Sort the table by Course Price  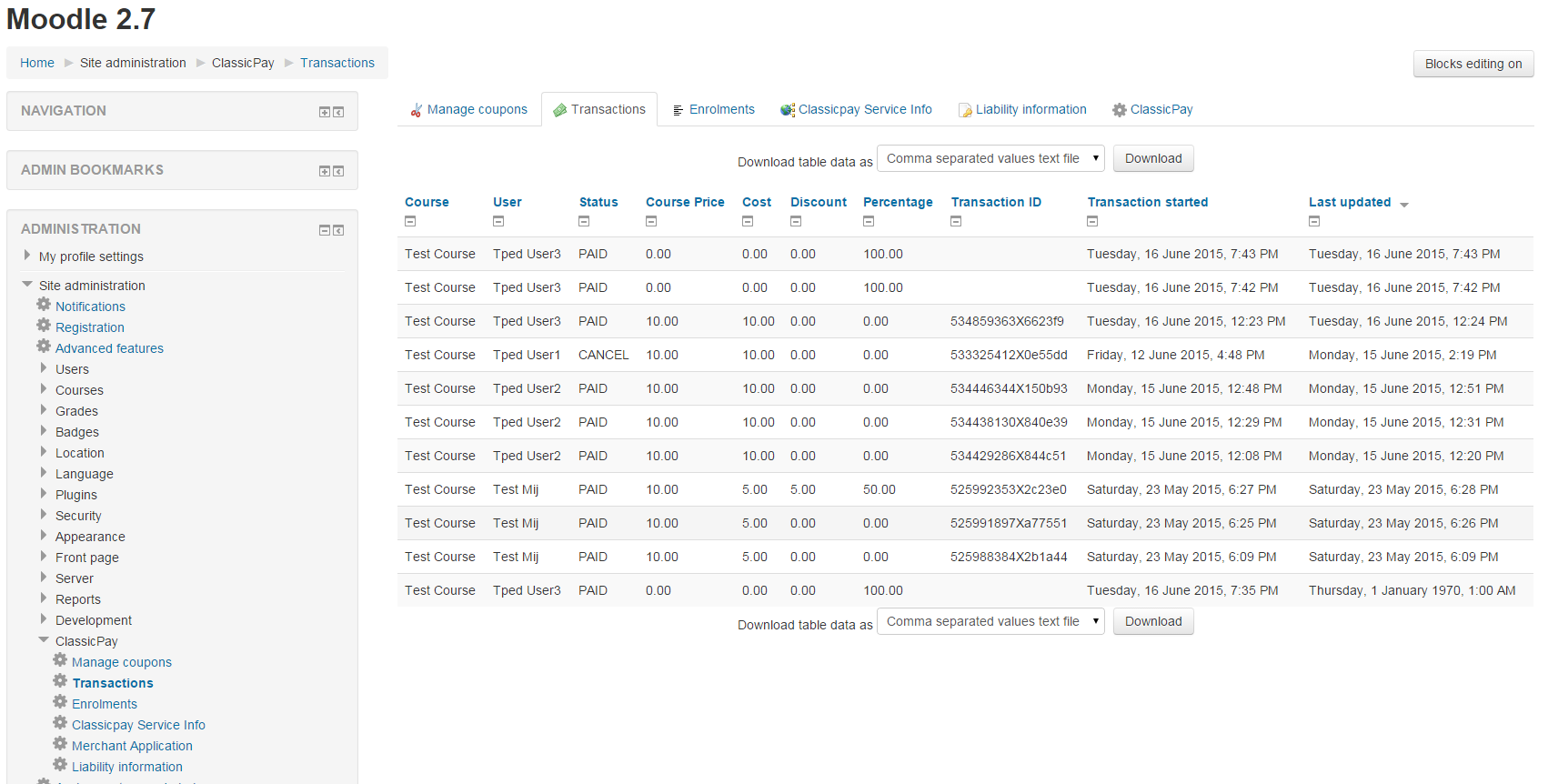(685, 202)
